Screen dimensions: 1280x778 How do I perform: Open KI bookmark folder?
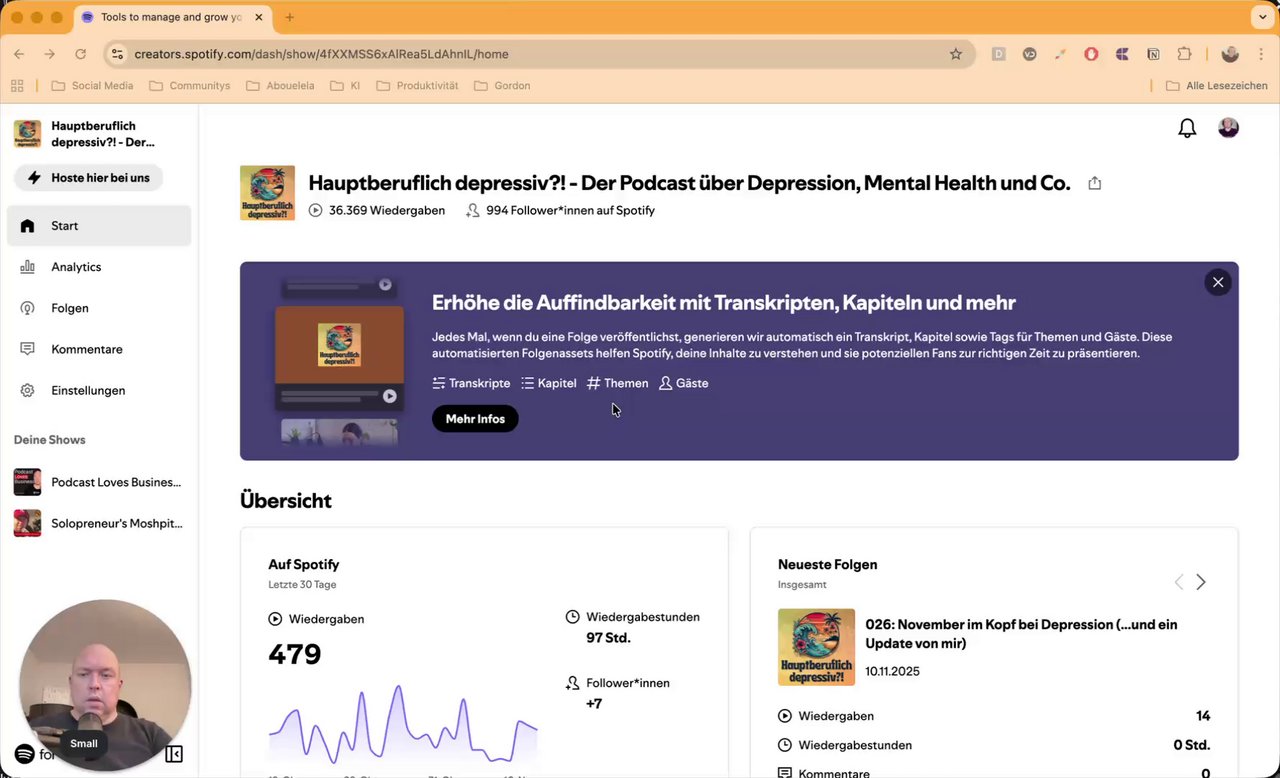tap(344, 86)
